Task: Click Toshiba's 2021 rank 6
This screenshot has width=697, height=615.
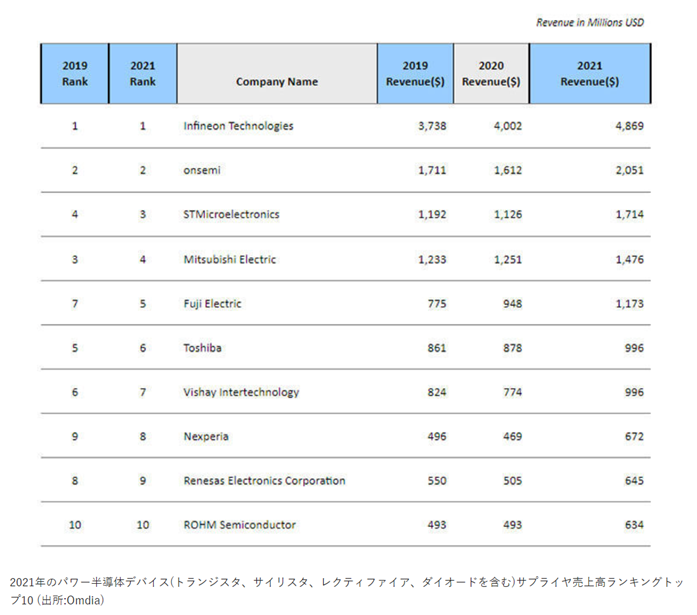Action: (143, 347)
